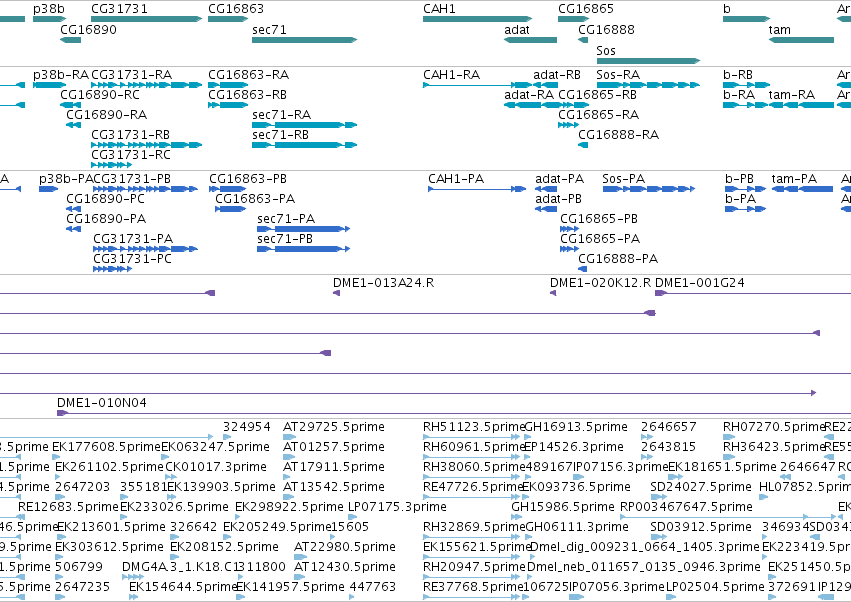Select the RE37768.5prime EST label

[473, 587]
